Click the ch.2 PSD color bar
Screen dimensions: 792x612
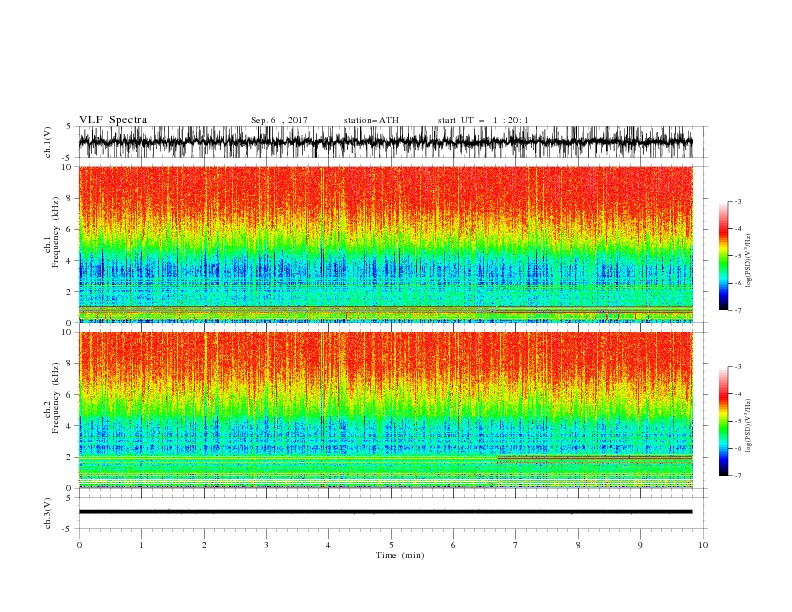click(723, 421)
